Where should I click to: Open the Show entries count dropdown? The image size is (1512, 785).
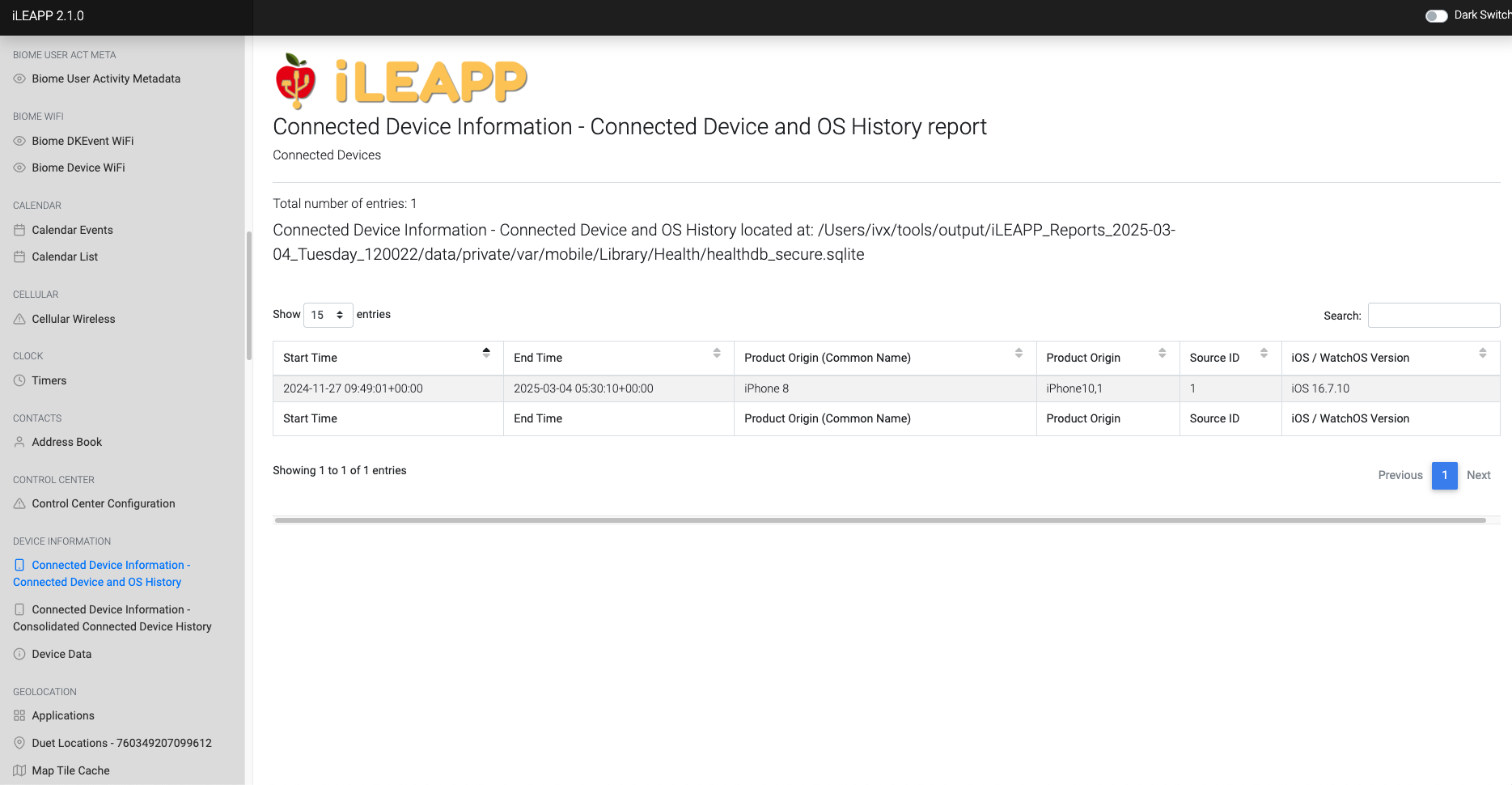(328, 315)
